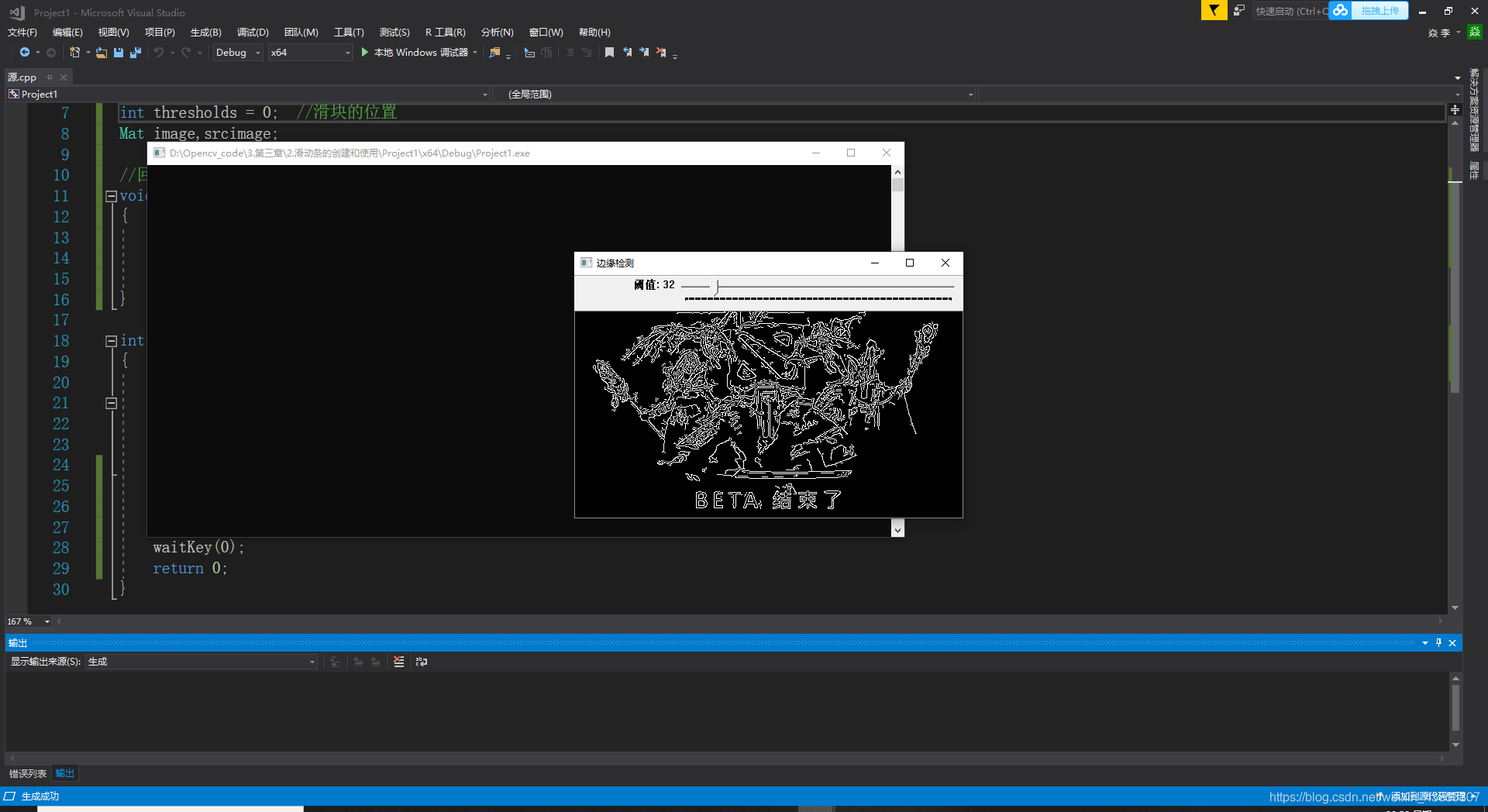Screen dimensions: 1488x812
Task: Open the 167 % zoom level dropdown
Action: point(47,621)
